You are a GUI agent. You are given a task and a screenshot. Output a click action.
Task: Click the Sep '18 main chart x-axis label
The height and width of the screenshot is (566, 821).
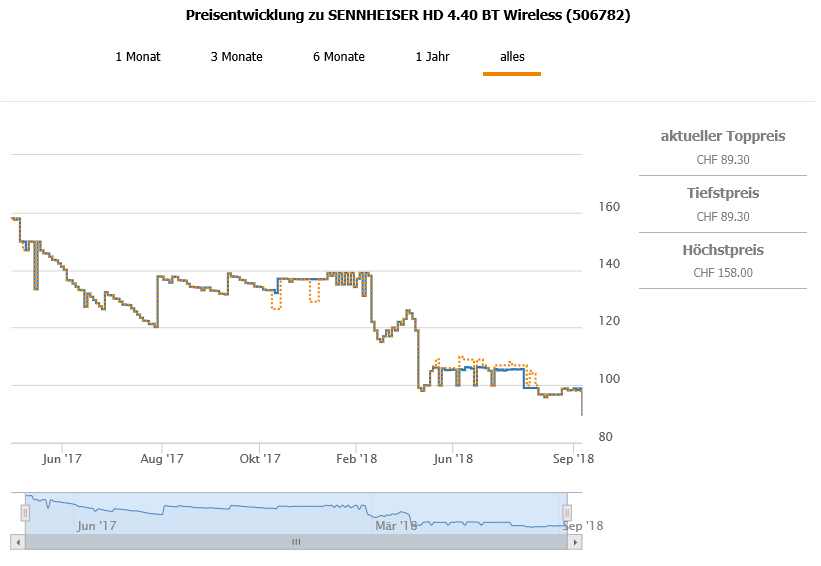tap(573, 459)
